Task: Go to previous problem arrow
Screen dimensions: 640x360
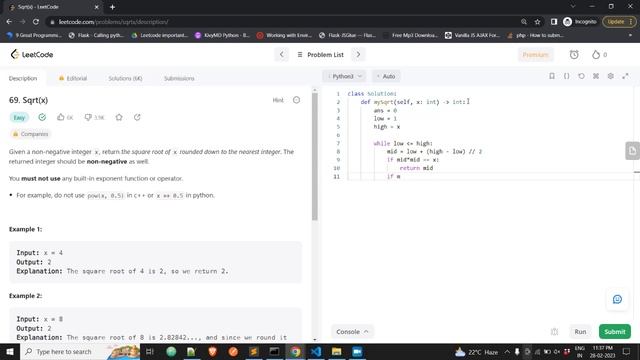Action: tap(281, 54)
